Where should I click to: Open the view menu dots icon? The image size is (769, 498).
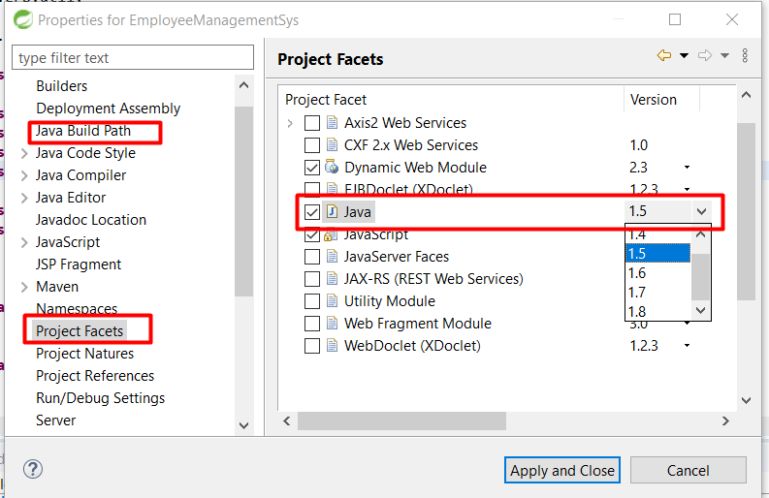point(745,55)
